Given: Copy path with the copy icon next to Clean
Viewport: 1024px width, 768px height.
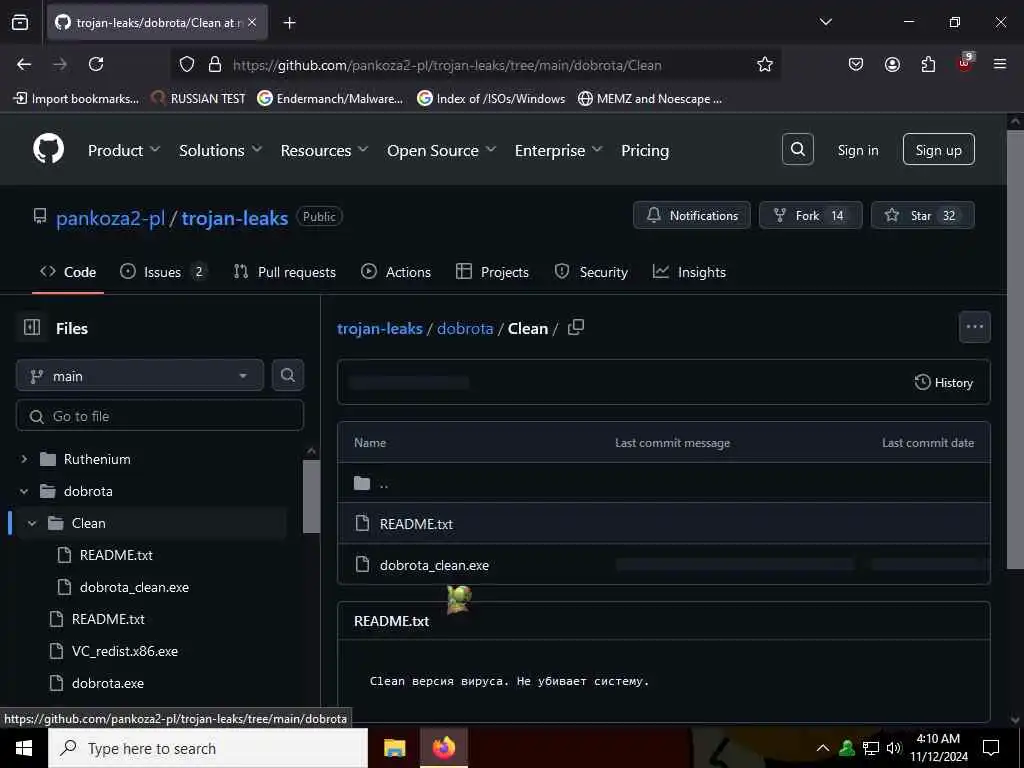Looking at the screenshot, I should 575,327.
